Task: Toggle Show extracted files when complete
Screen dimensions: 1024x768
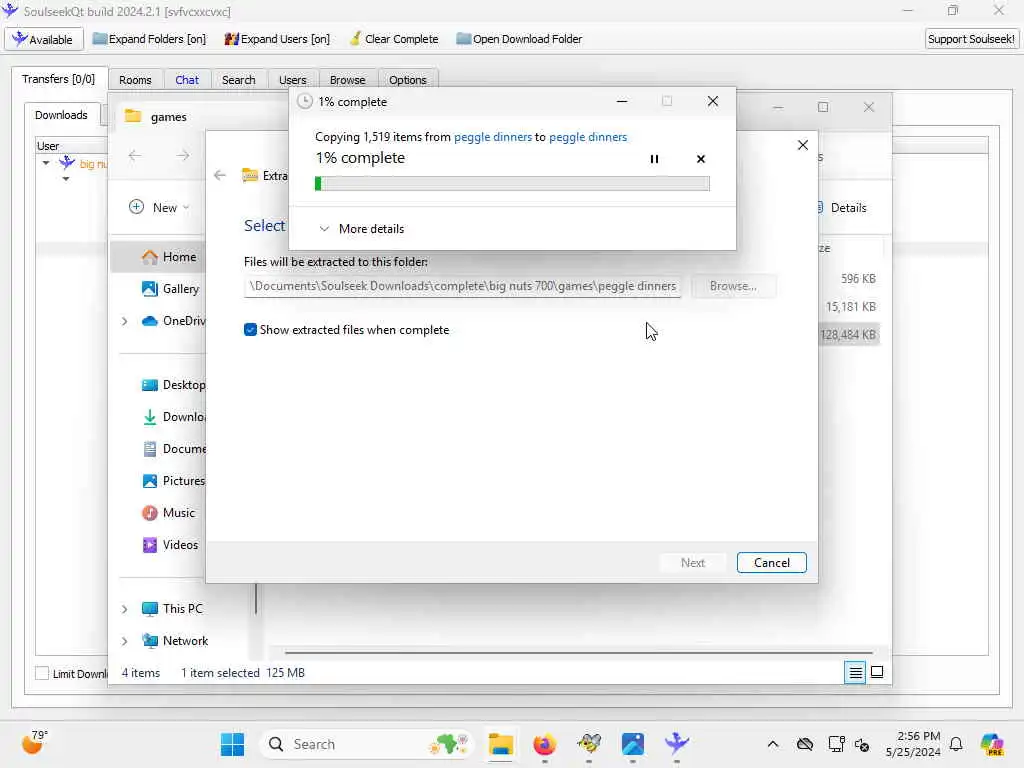Action: coord(250,330)
